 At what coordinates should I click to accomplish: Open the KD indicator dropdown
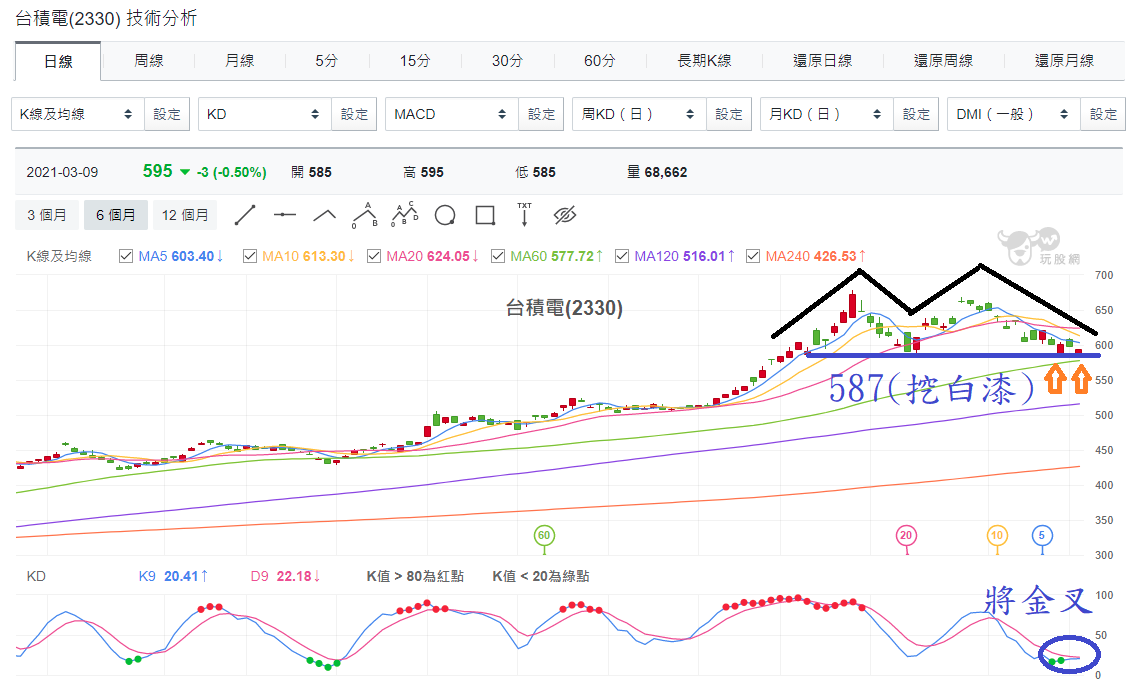pyautogui.click(x=264, y=114)
